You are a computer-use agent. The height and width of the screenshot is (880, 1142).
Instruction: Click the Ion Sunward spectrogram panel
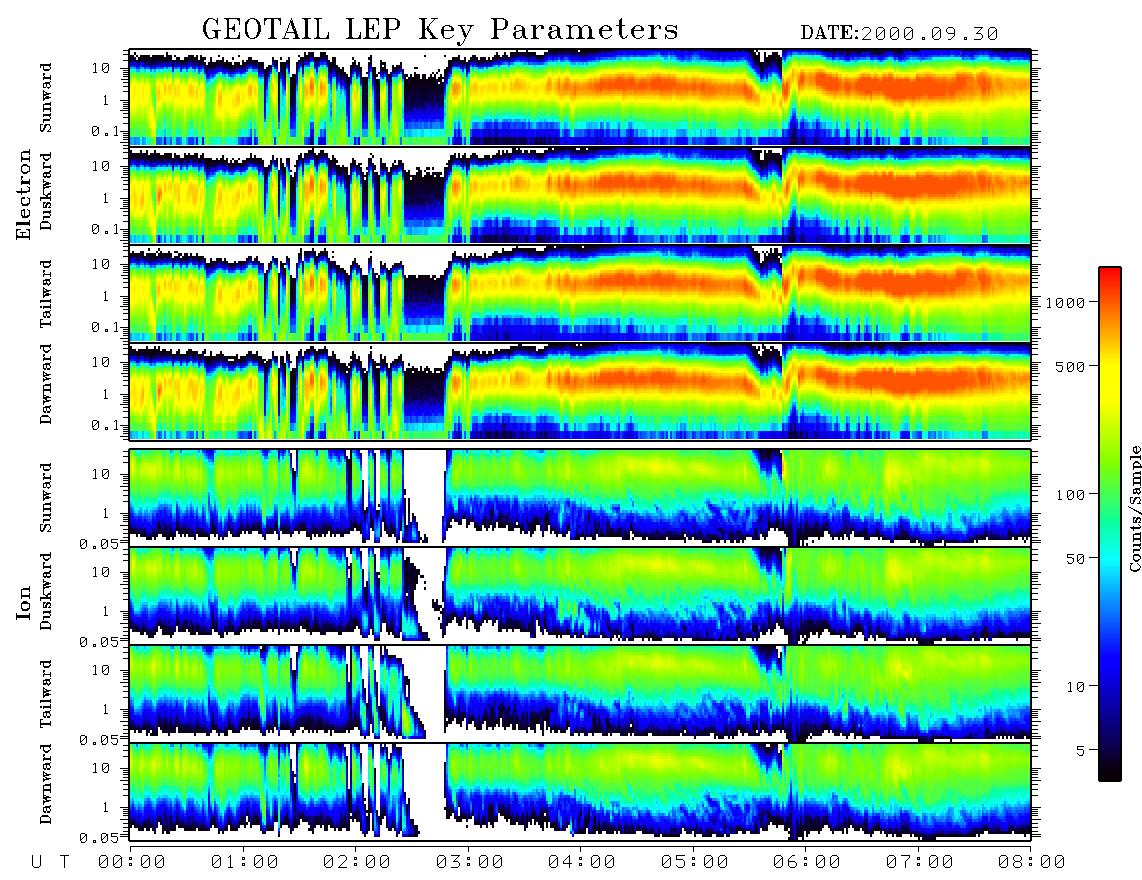[580, 497]
